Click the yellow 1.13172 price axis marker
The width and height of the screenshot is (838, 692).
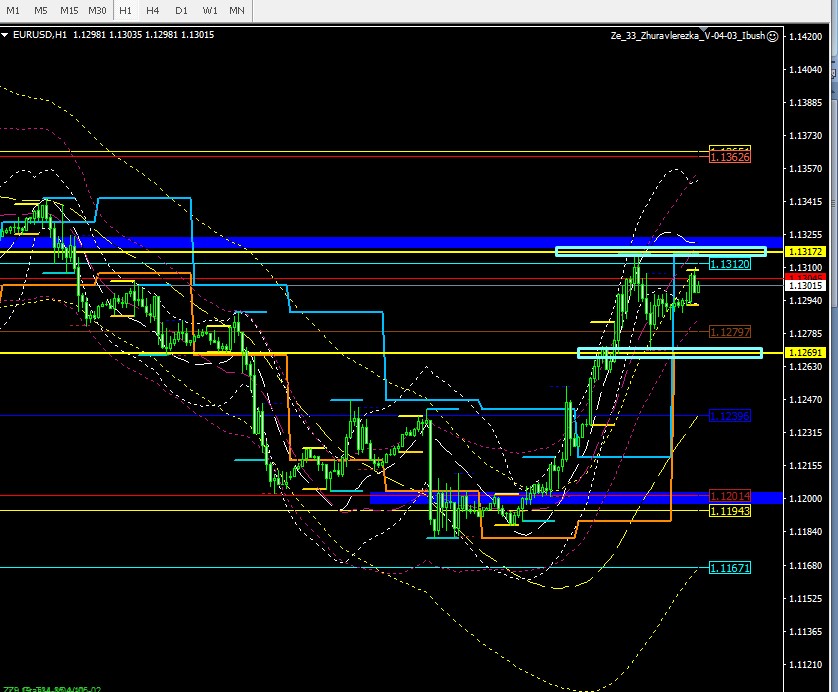pos(805,251)
